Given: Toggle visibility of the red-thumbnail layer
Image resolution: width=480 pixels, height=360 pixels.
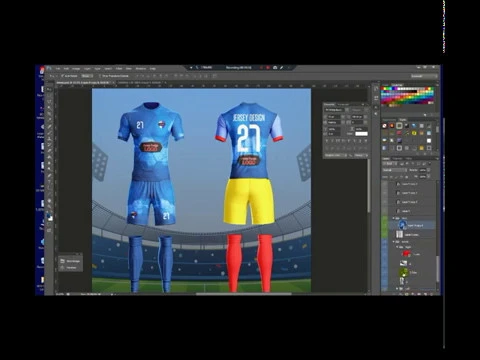Looking at the screenshot, I should pyautogui.click(x=385, y=254).
